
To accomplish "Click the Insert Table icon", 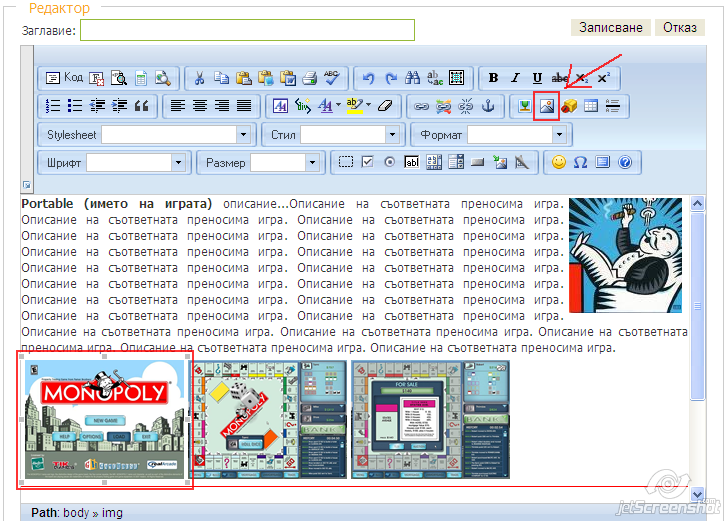I will [591, 106].
